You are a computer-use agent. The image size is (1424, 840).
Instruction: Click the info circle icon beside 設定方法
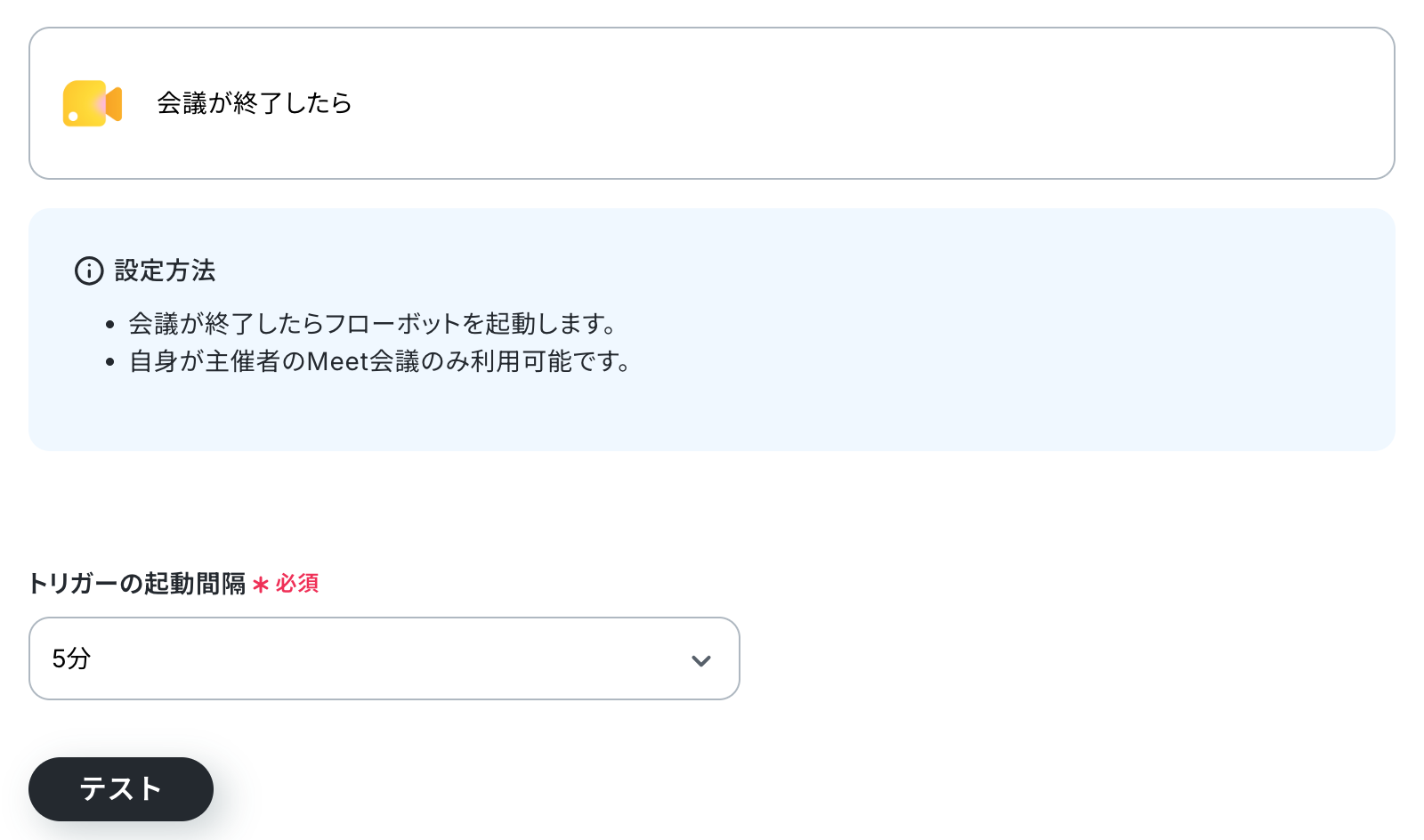click(89, 271)
